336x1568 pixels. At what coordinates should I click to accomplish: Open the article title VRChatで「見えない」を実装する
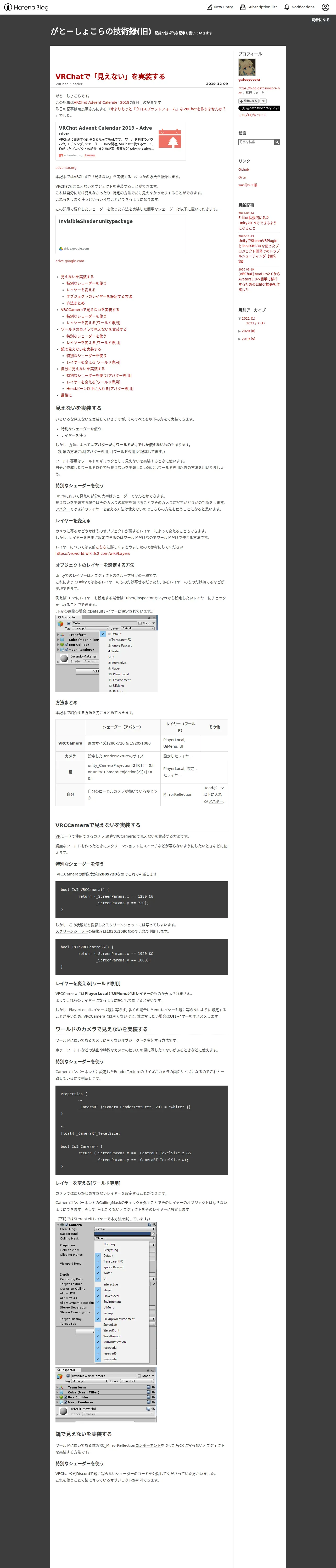tap(110, 77)
